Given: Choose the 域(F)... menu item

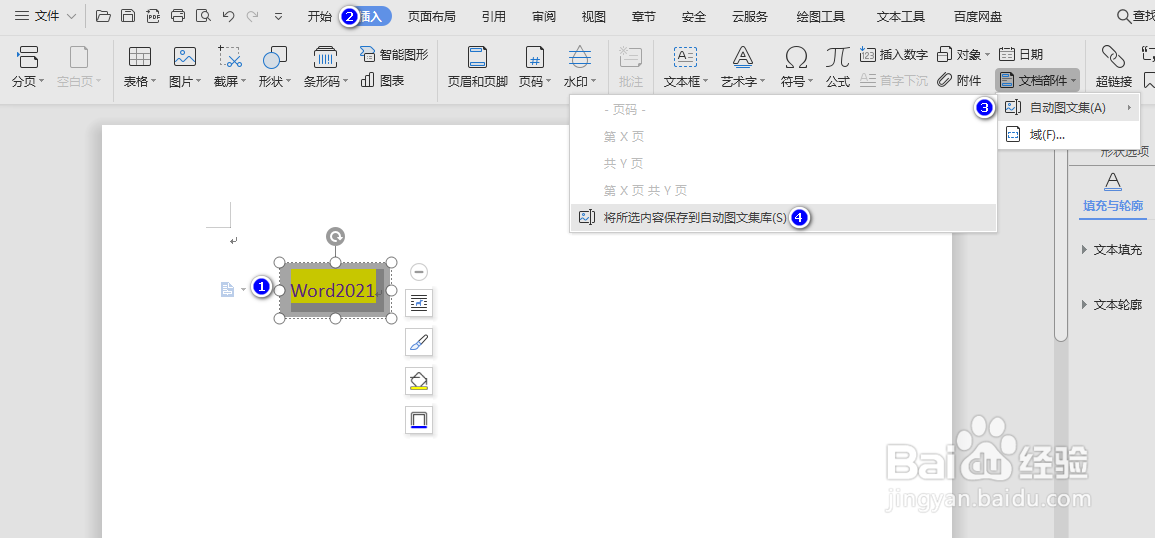Looking at the screenshot, I should click(x=1069, y=134).
